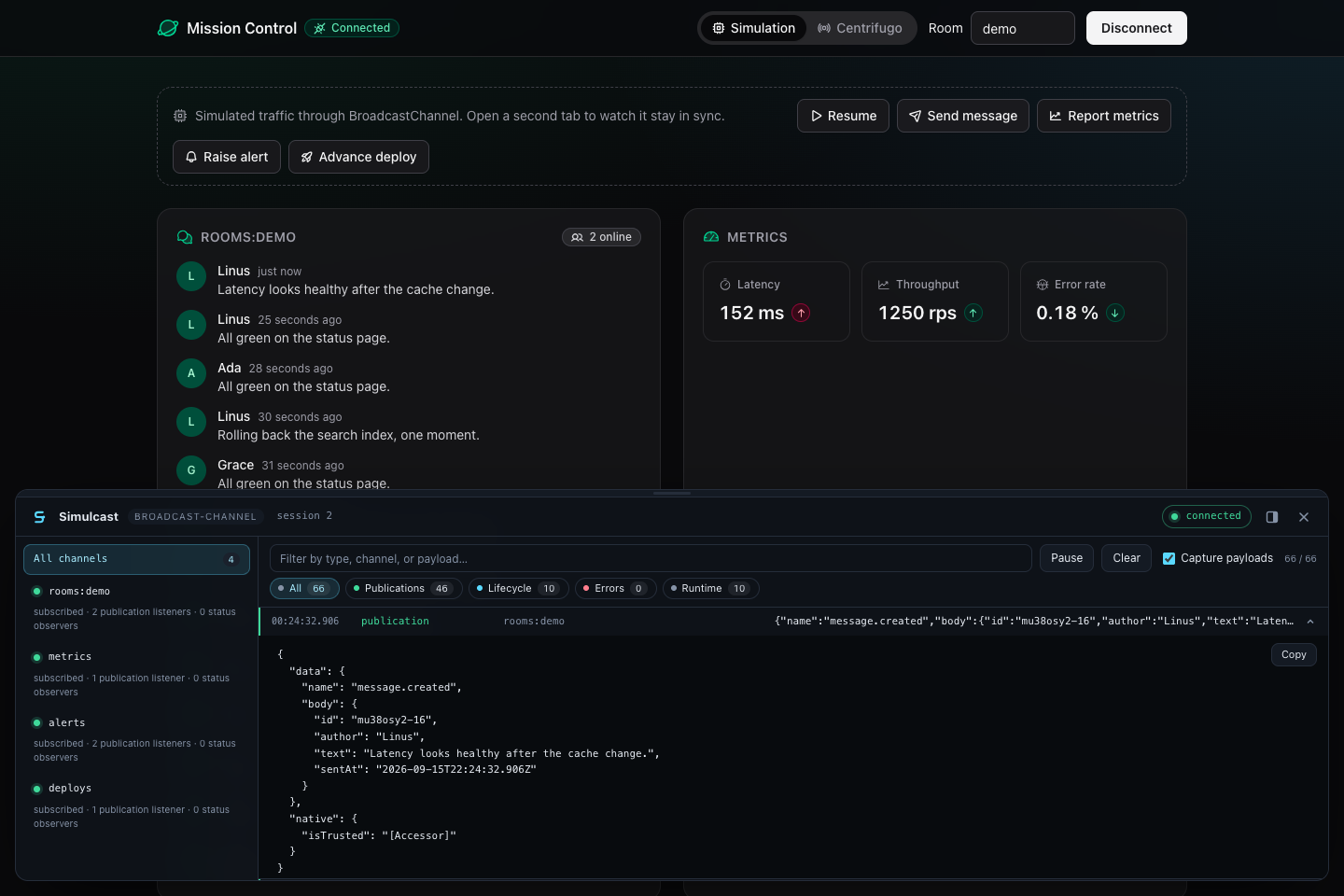Click the Mission Control planet logo
This screenshot has height=896, width=1344.
pyautogui.click(x=168, y=28)
